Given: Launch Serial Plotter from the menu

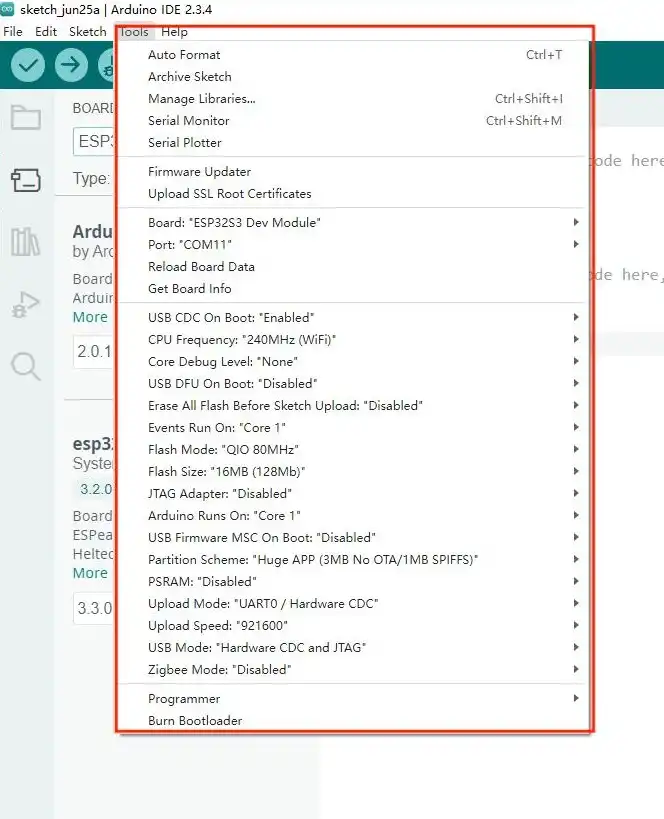Looking at the screenshot, I should (x=353, y=143).
